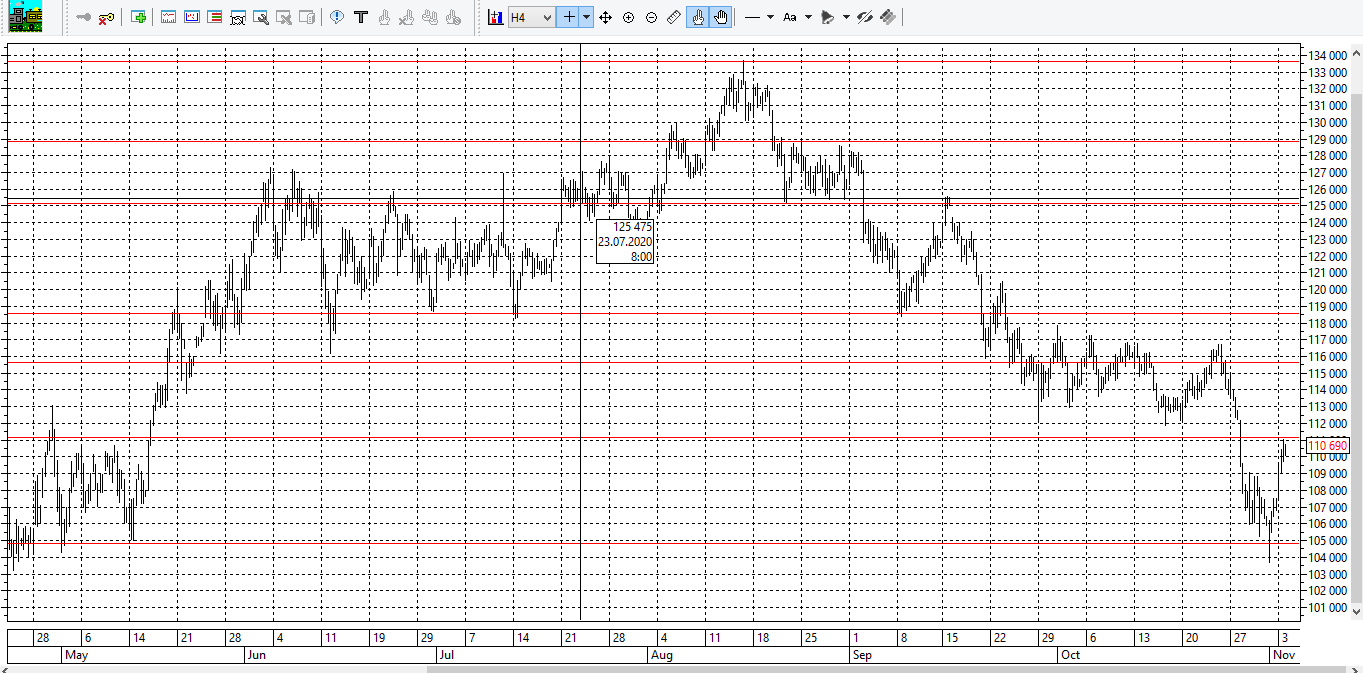This screenshot has height=673, width=1363.
Task: Select the zoom out magnifier icon
Action: click(x=651, y=17)
